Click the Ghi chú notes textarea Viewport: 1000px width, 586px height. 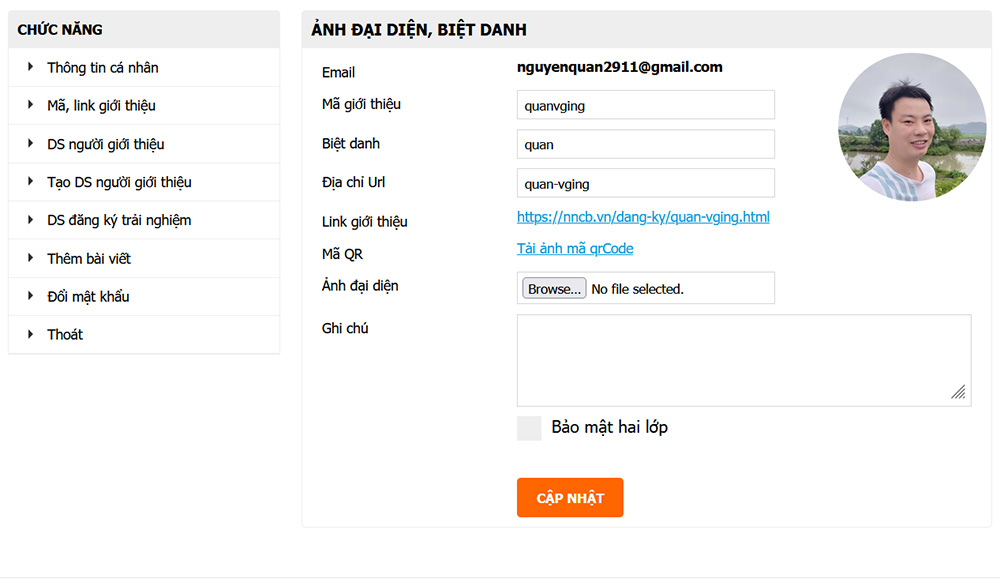click(x=743, y=360)
